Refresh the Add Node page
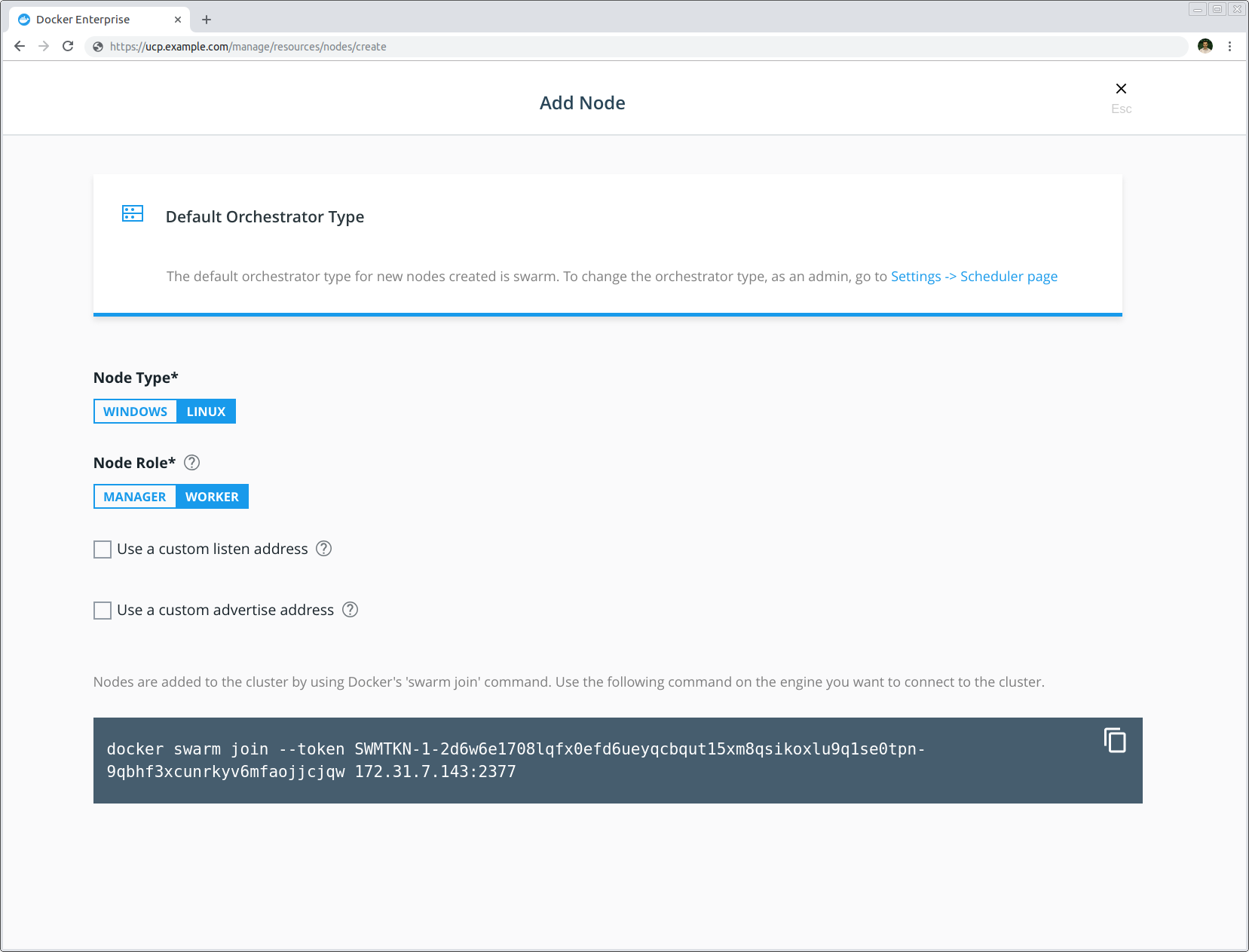This screenshot has width=1249, height=952. (x=68, y=46)
